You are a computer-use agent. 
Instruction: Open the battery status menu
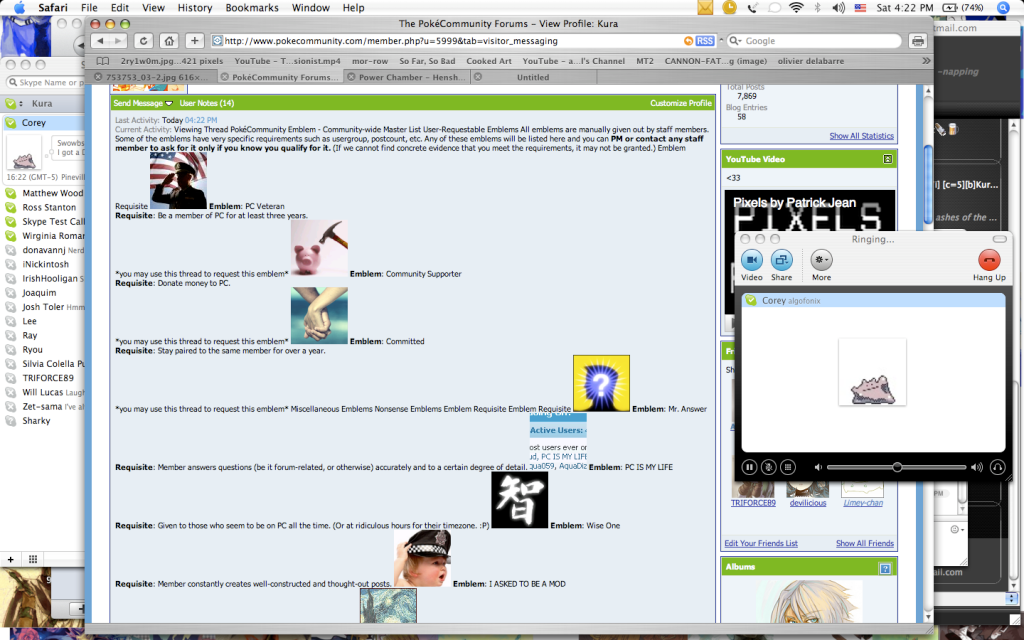[x=963, y=8]
